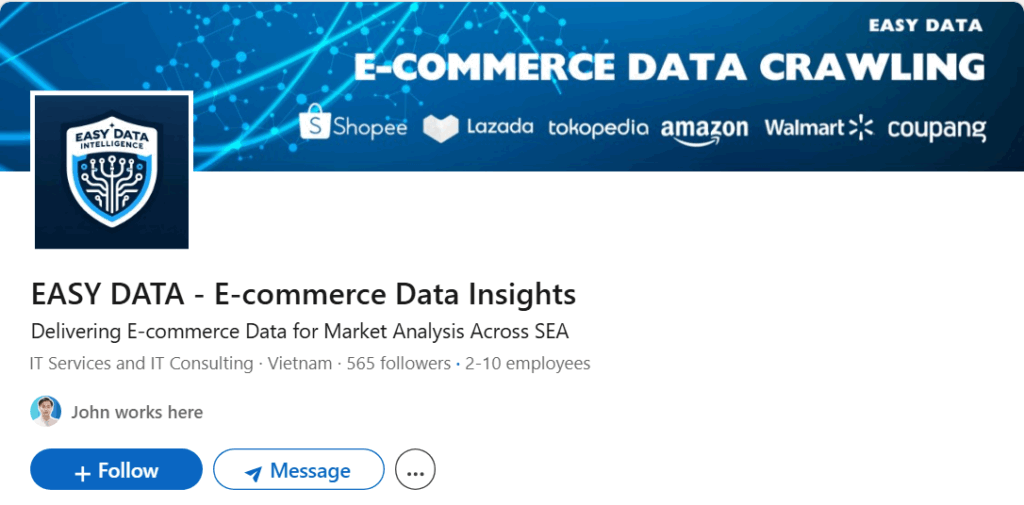Click the Coupang logo in banner
The height and width of the screenshot is (505, 1024).
point(936,129)
